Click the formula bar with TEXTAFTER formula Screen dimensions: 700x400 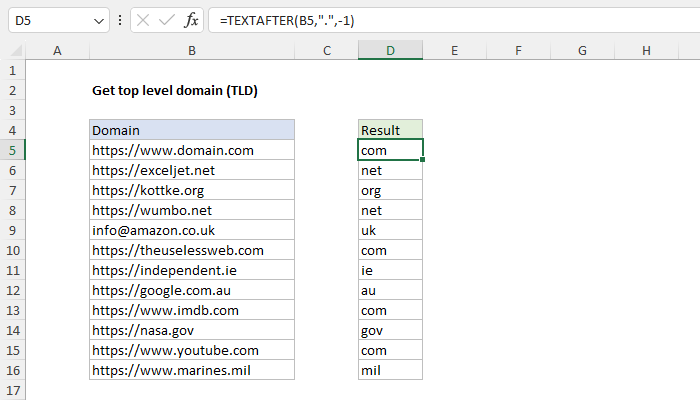pyautogui.click(x=454, y=21)
